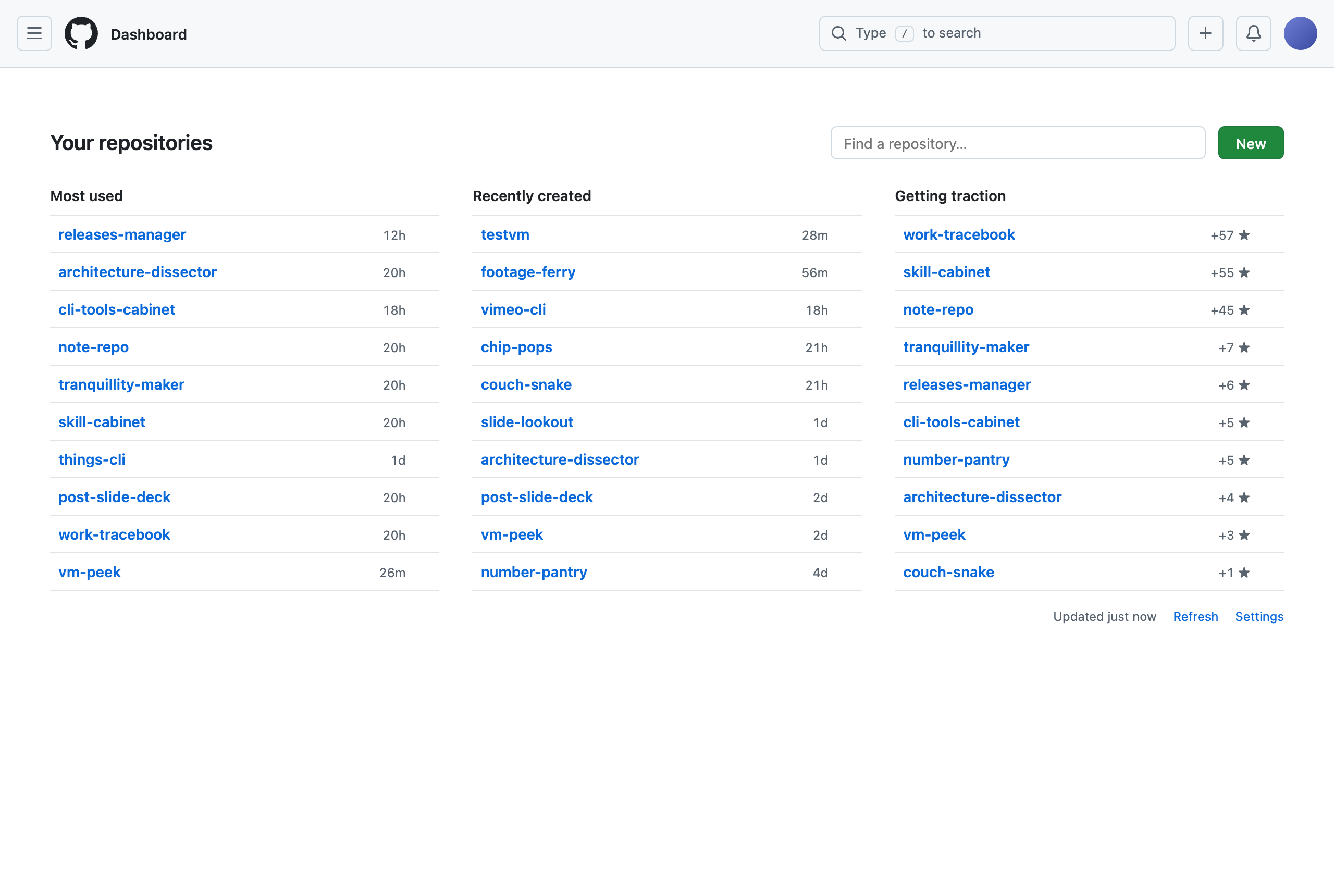
Task: Open vm-peek under Most used
Action: click(89, 572)
